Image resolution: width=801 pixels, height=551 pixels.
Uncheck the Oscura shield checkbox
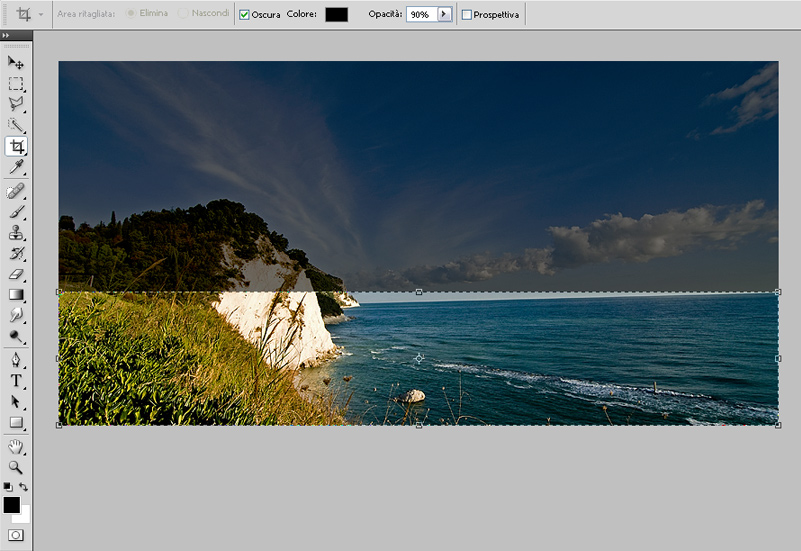[x=244, y=15]
